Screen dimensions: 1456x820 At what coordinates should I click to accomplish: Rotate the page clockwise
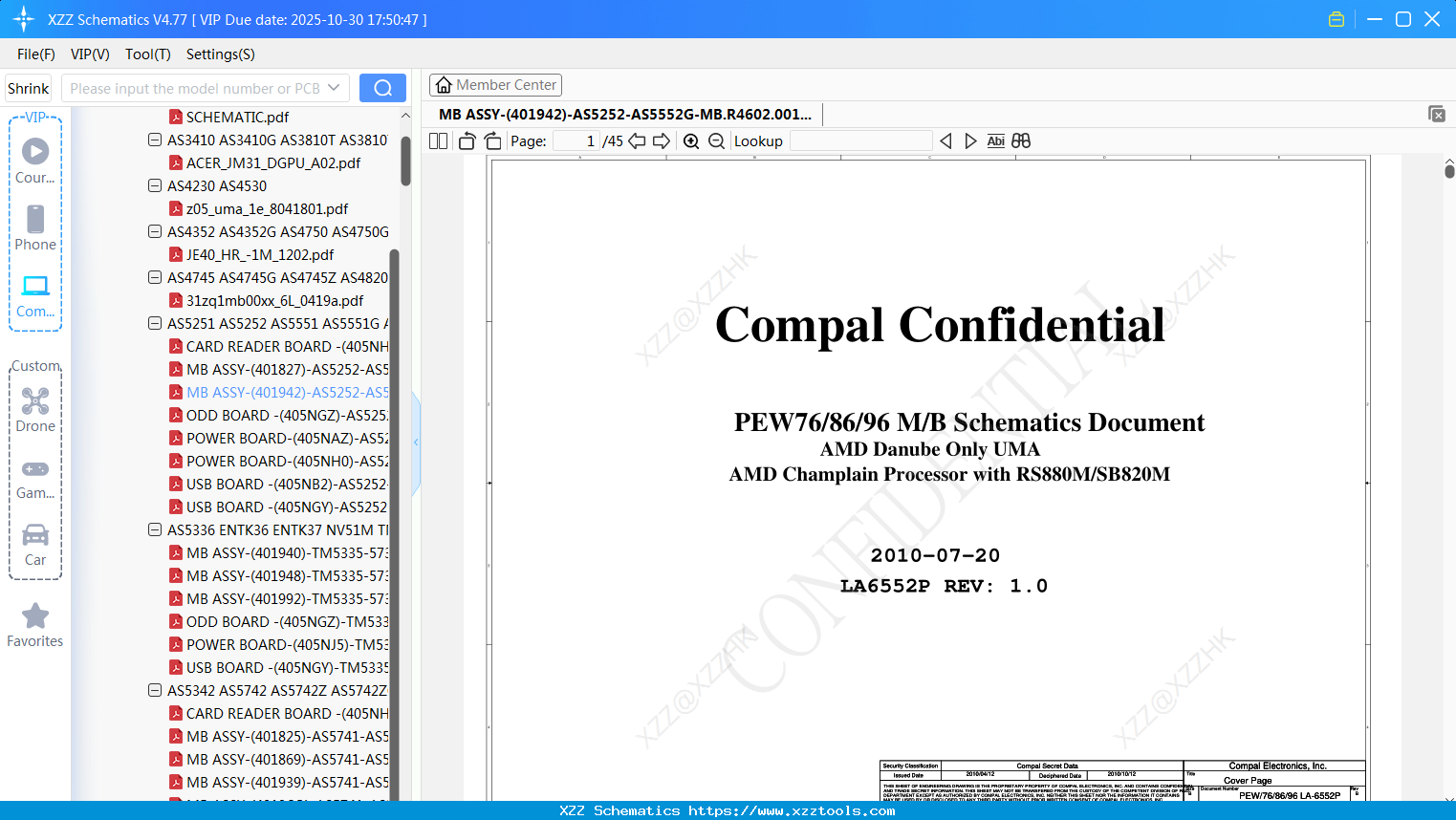(x=492, y=141)
